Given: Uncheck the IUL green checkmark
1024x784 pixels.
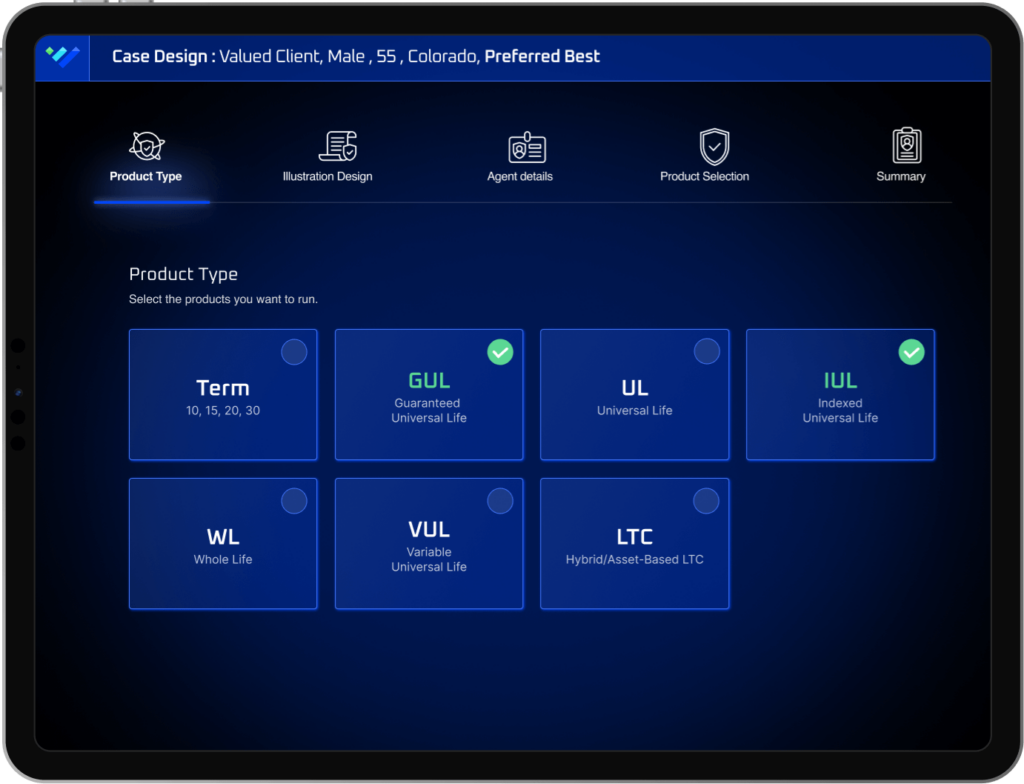Looking at the screenshot, I should point(911,352).
